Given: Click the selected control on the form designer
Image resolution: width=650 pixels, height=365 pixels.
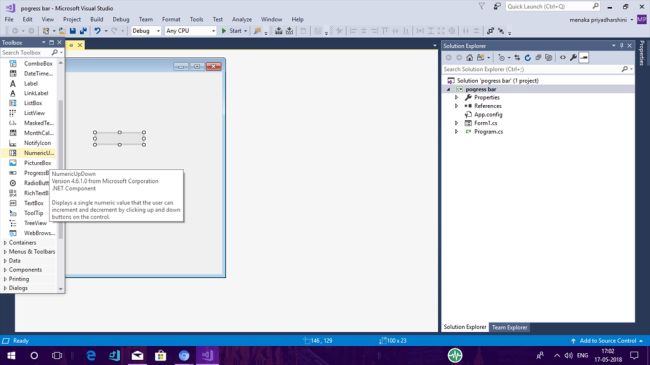Looking at the screenshot, I should click(119, 139).
